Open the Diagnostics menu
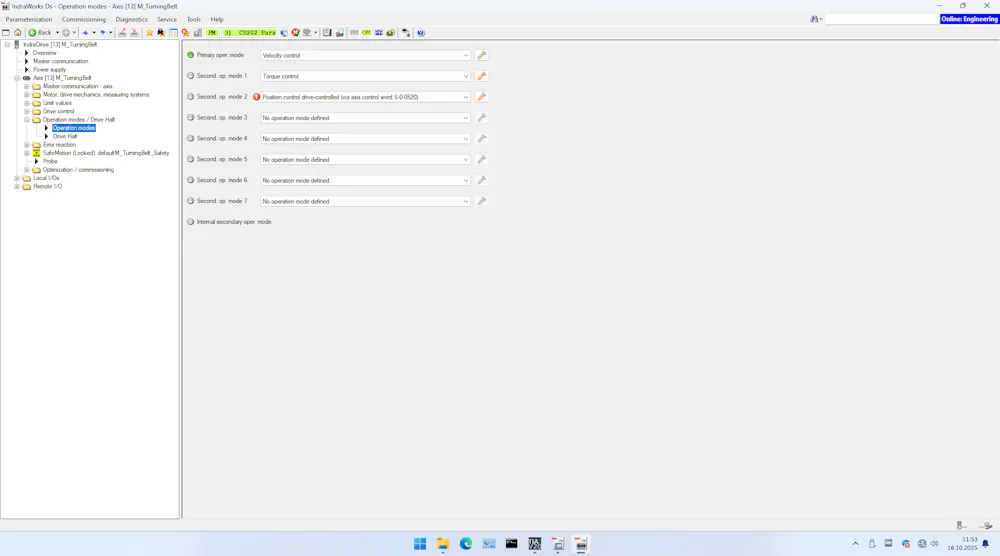The width and height of the screenshot is (1000, 556). pos(131,19)
